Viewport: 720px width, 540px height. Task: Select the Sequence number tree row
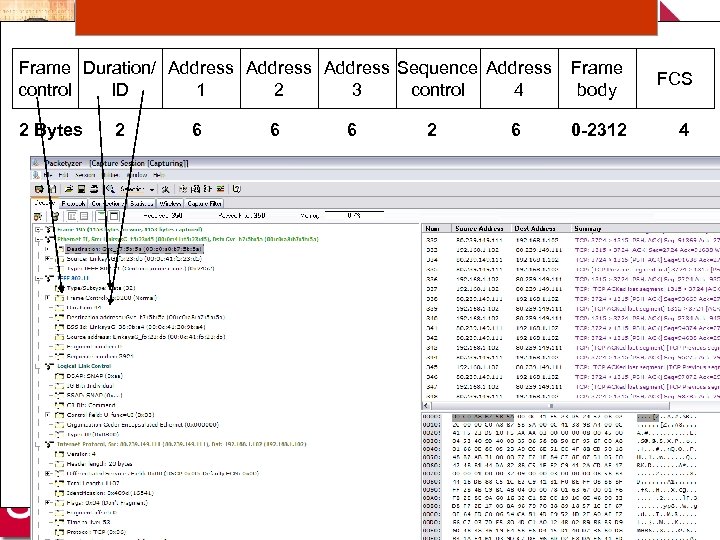100,356
